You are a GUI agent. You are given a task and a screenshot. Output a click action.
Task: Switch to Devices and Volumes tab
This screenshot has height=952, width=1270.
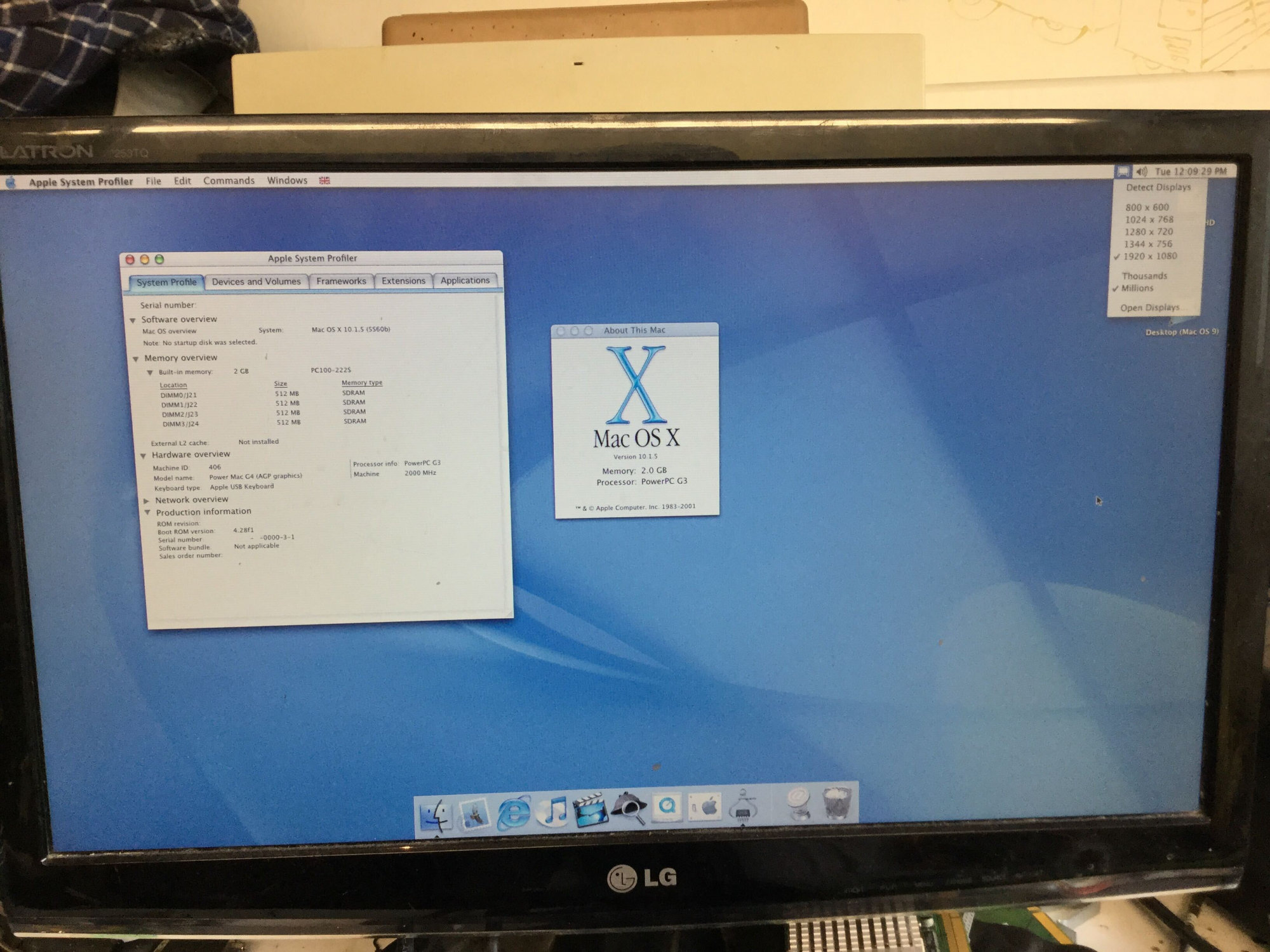256,282
